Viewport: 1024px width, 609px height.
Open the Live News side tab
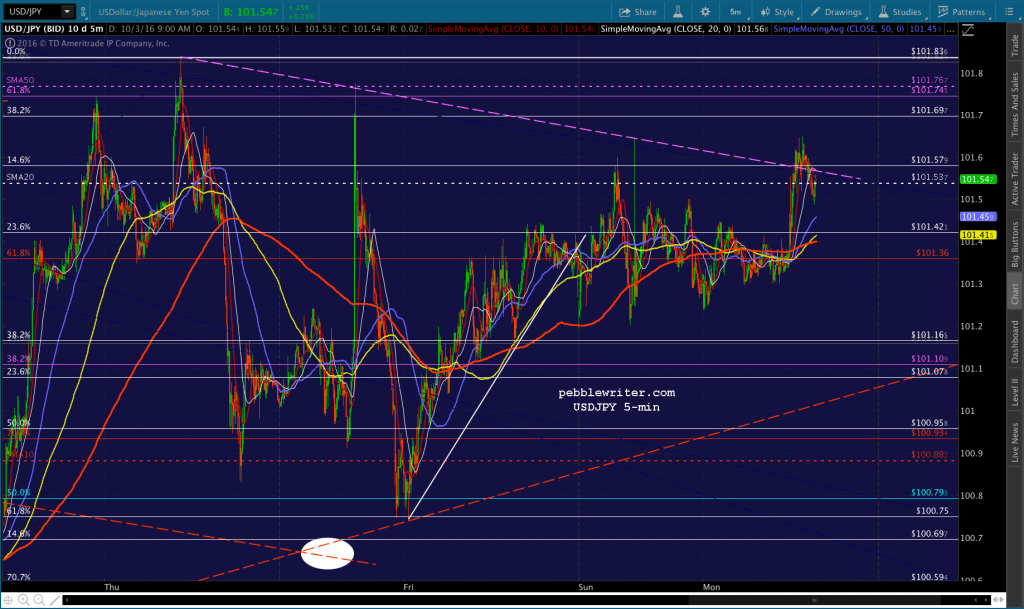(1015, 443)
